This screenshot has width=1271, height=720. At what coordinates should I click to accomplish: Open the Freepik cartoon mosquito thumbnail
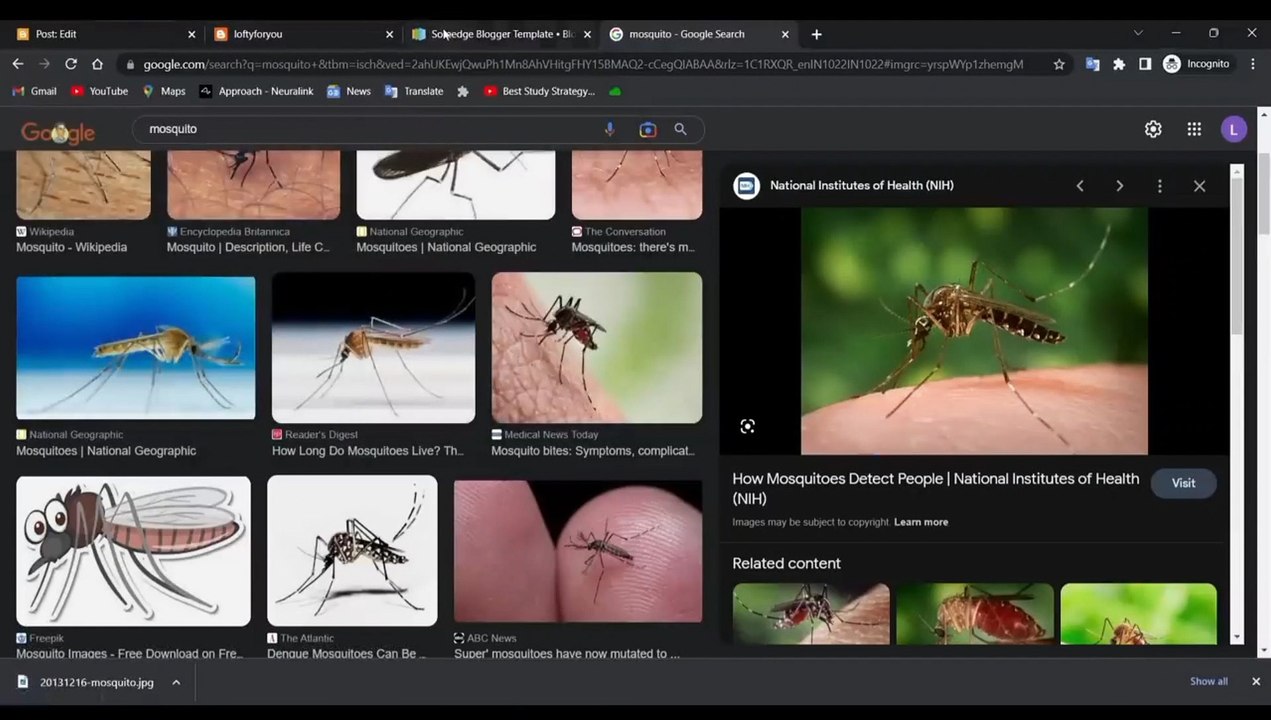click(133, 551)
